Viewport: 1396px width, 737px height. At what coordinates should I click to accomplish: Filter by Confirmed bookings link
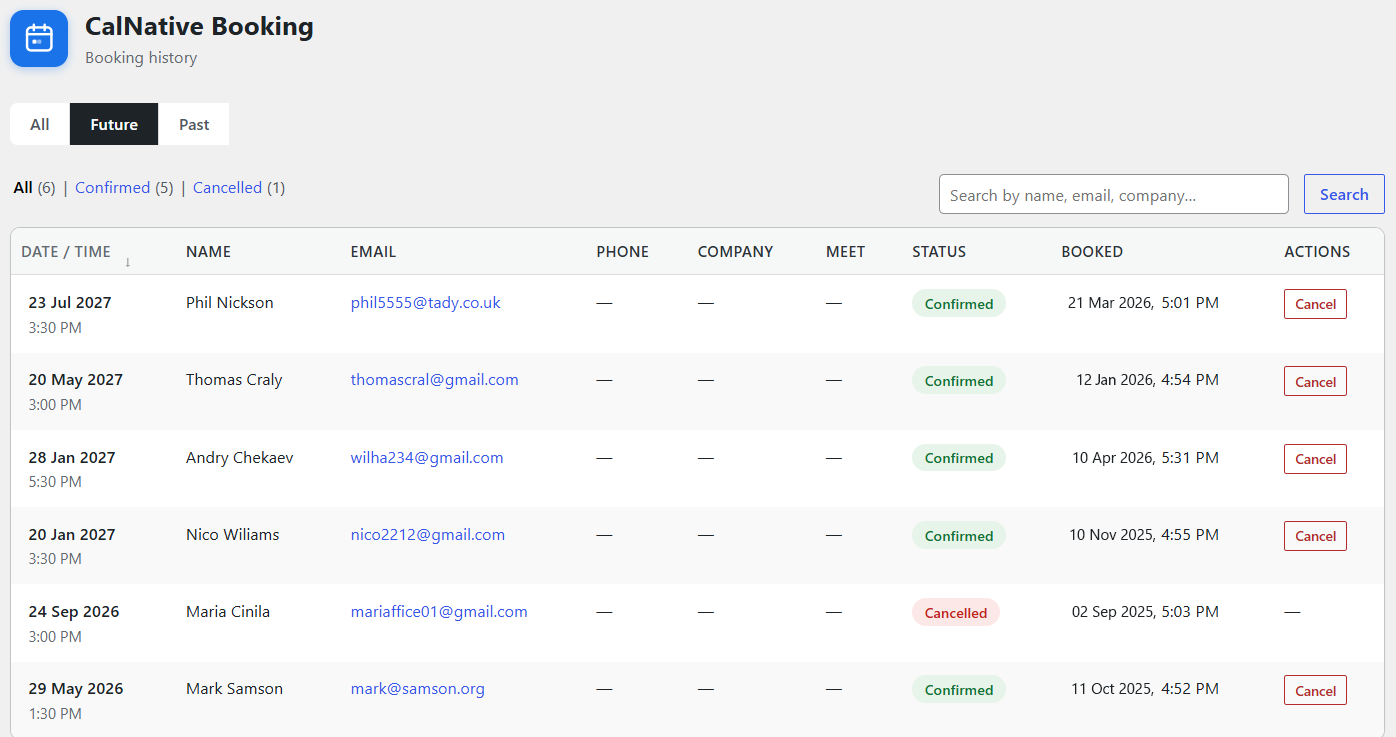pos(112,188)
